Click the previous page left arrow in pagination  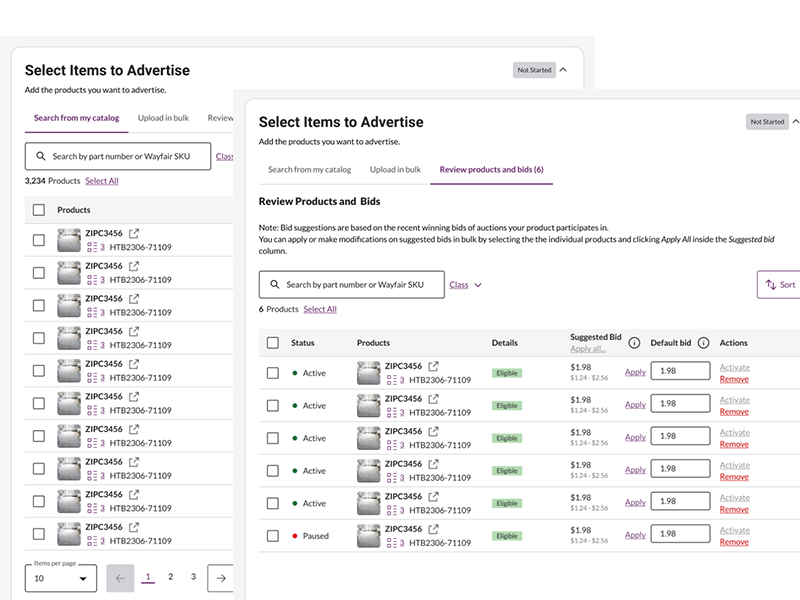[x=120, y=578]
